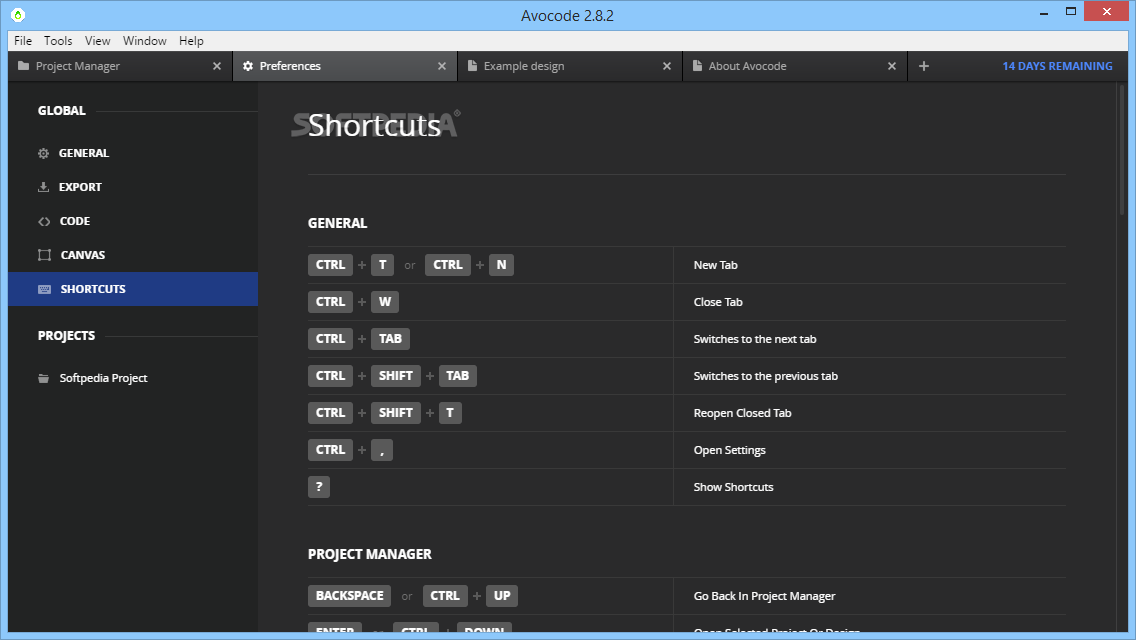
Task: Click the Shortcuts keyboard icon in sidebar
Action: [44, 289]
